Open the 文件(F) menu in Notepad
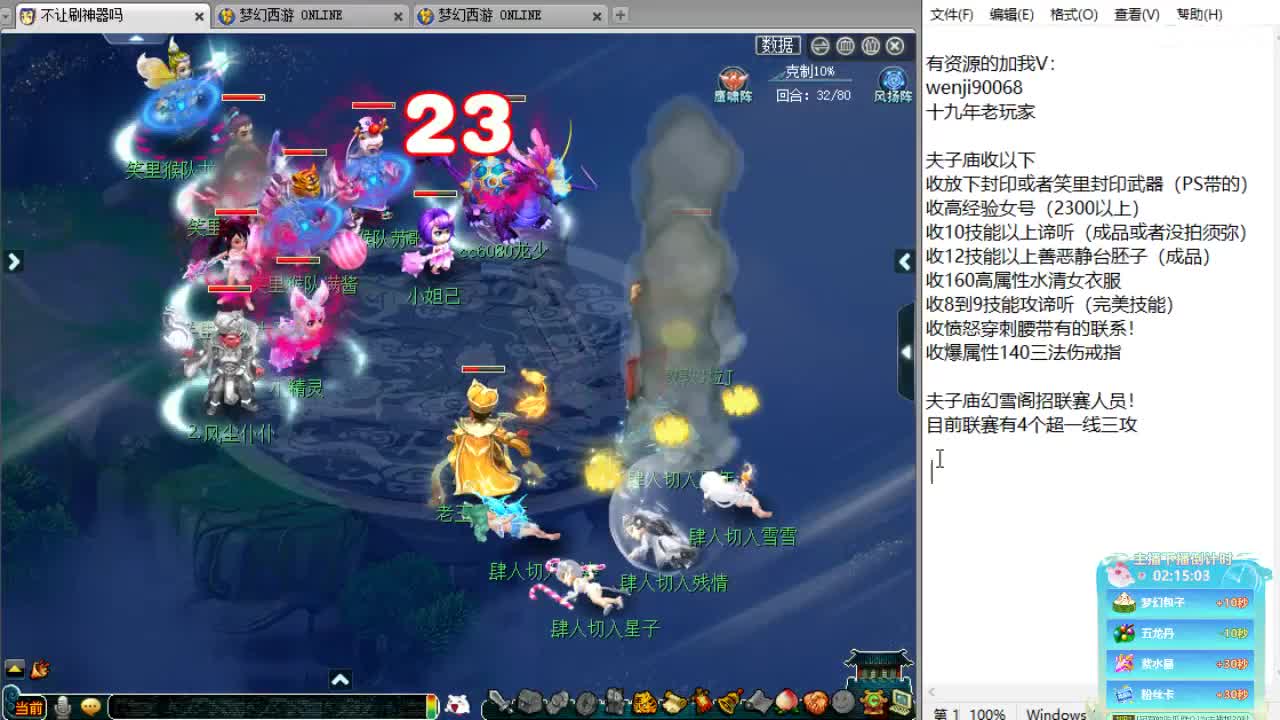 pyautogui.click(x=951, y=14)
